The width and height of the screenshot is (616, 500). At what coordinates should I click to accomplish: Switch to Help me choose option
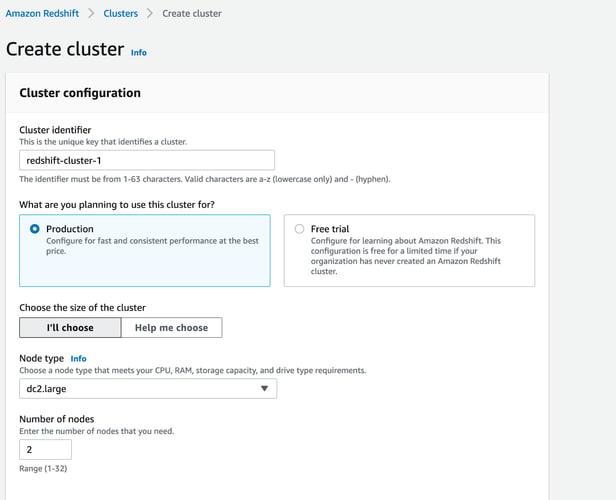point(171,328)
